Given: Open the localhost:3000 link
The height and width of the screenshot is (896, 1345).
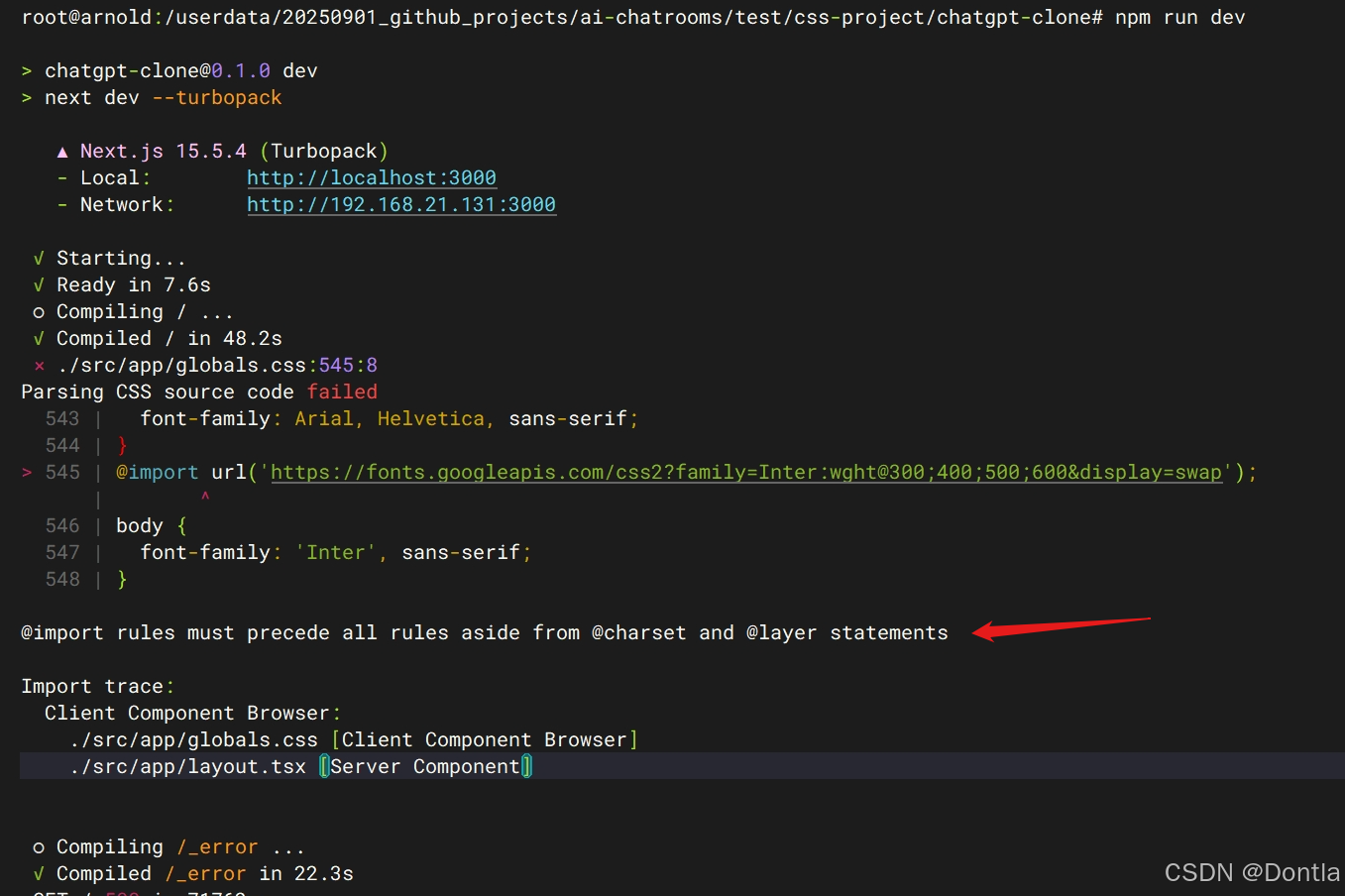Looking at the screenshot, I should (x=371, y=177).
